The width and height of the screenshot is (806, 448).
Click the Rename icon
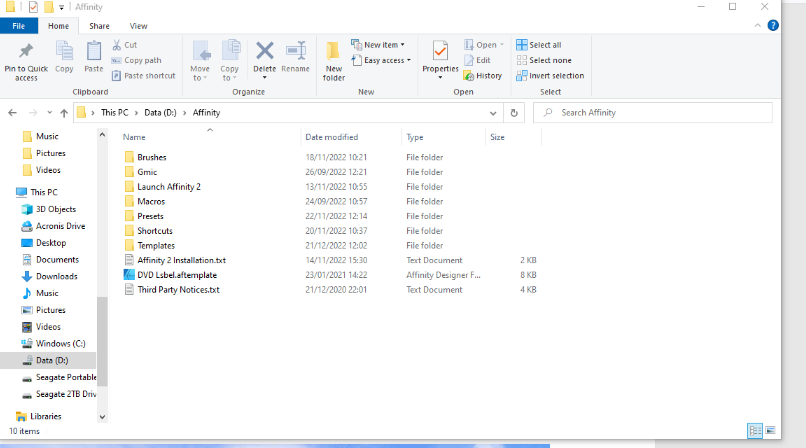(296, 51)
